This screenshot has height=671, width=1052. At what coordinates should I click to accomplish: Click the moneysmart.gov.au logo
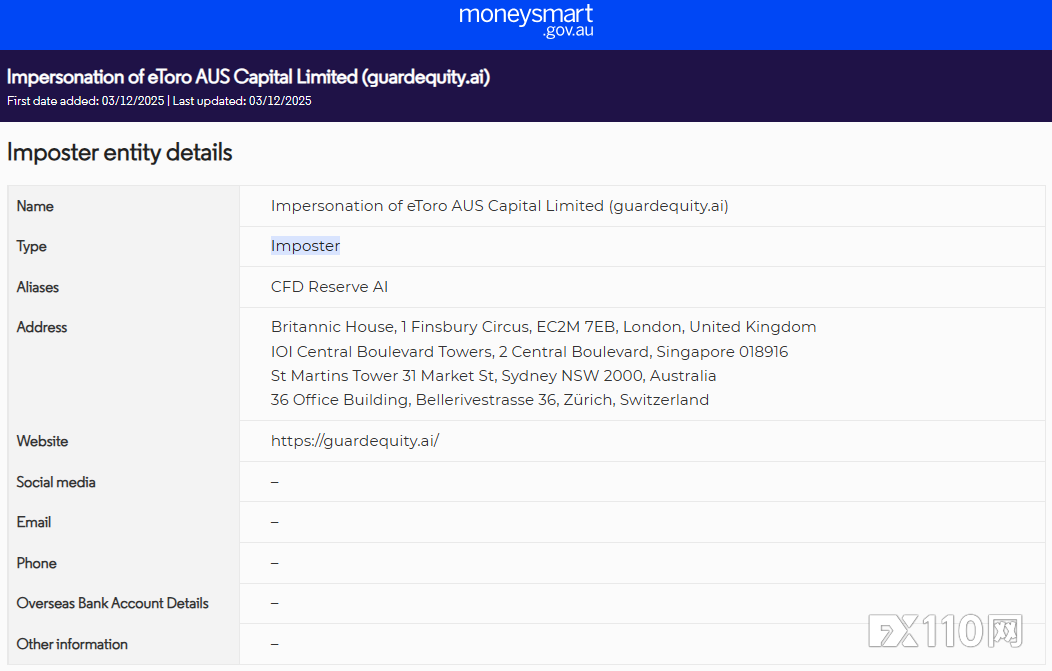[x=525, y=21]
